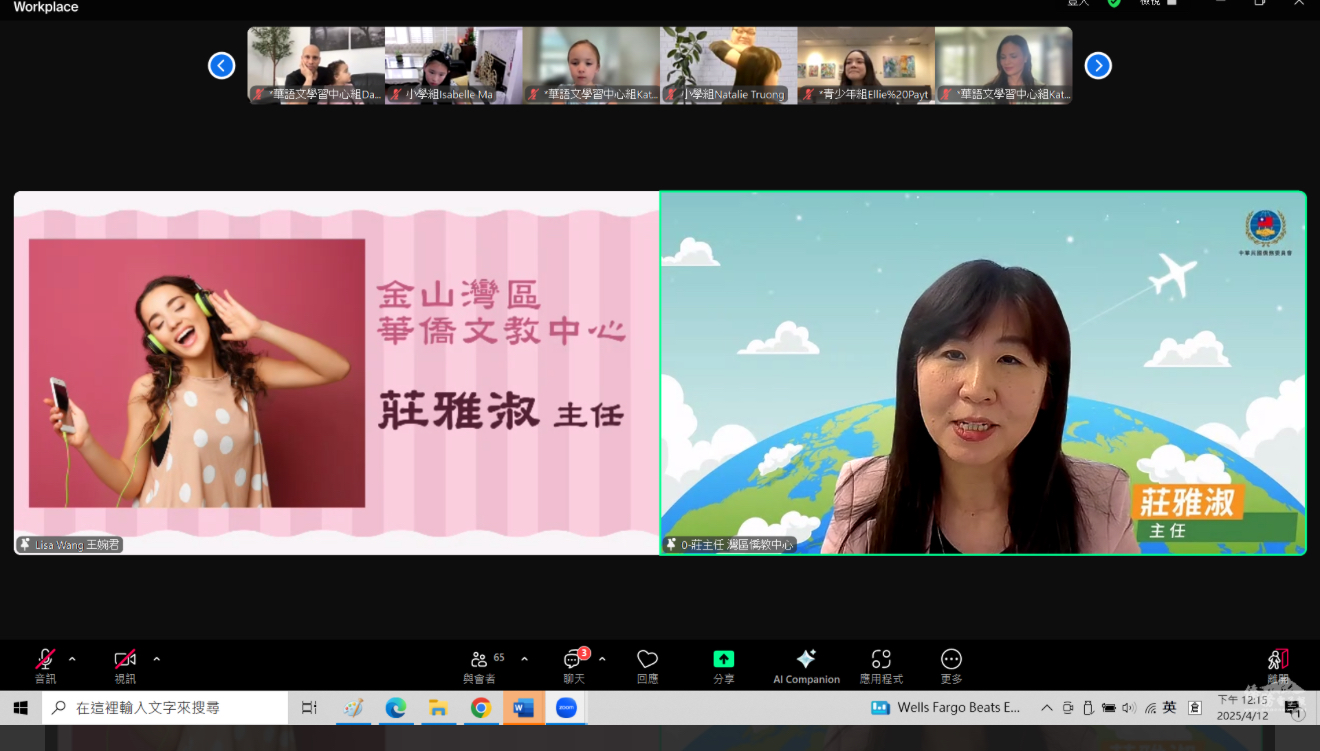The width and height of the screenshot is (1320, 751).
Task: Open Microsoft Word from the taskbar
Action: [x=523, y=708]
